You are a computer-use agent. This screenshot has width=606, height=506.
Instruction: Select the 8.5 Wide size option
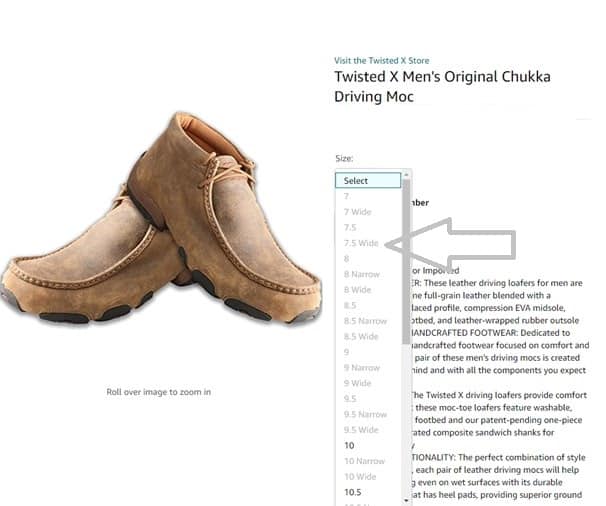coord(369,336)
